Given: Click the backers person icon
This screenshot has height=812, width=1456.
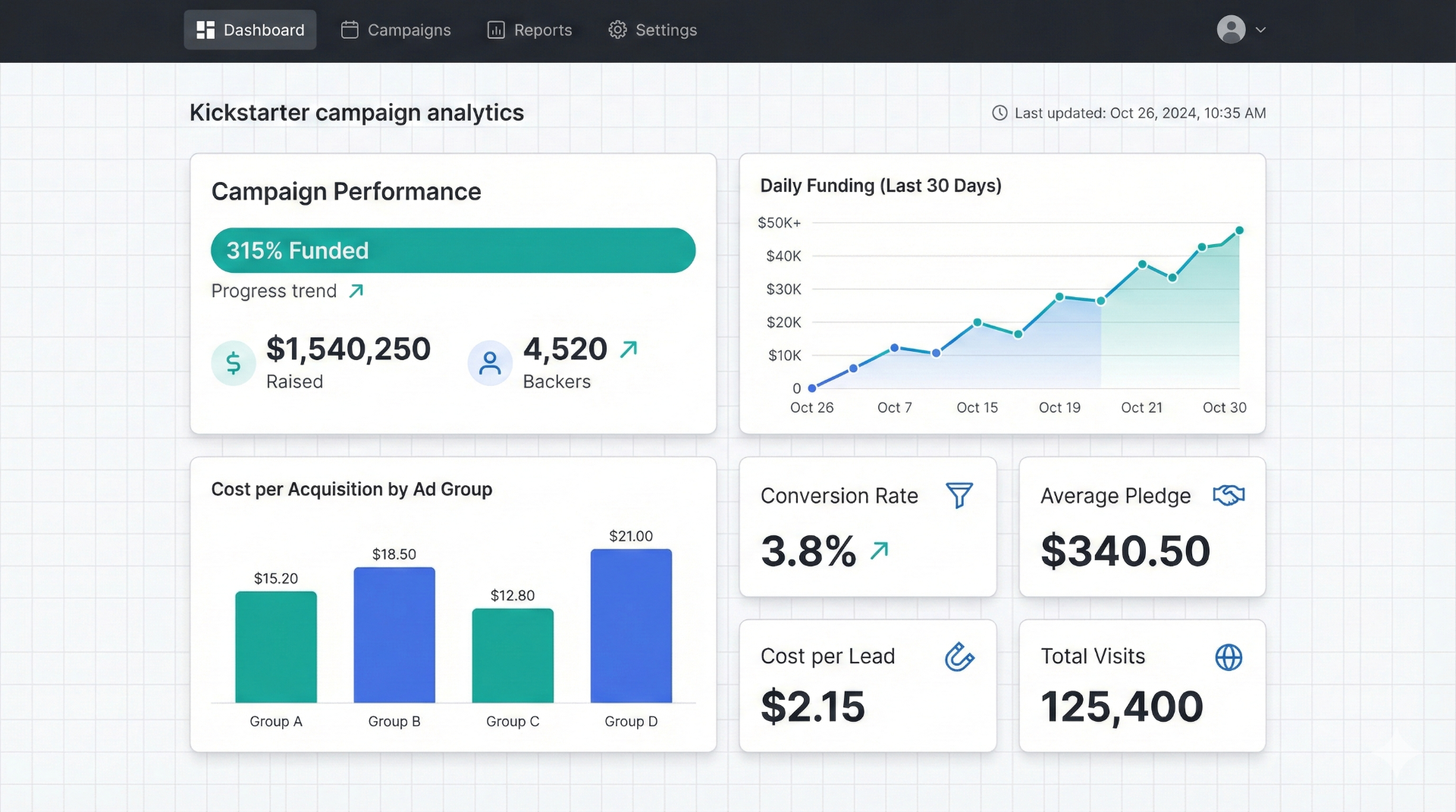Looking at the screenshot, I should (x=490, y=363).
